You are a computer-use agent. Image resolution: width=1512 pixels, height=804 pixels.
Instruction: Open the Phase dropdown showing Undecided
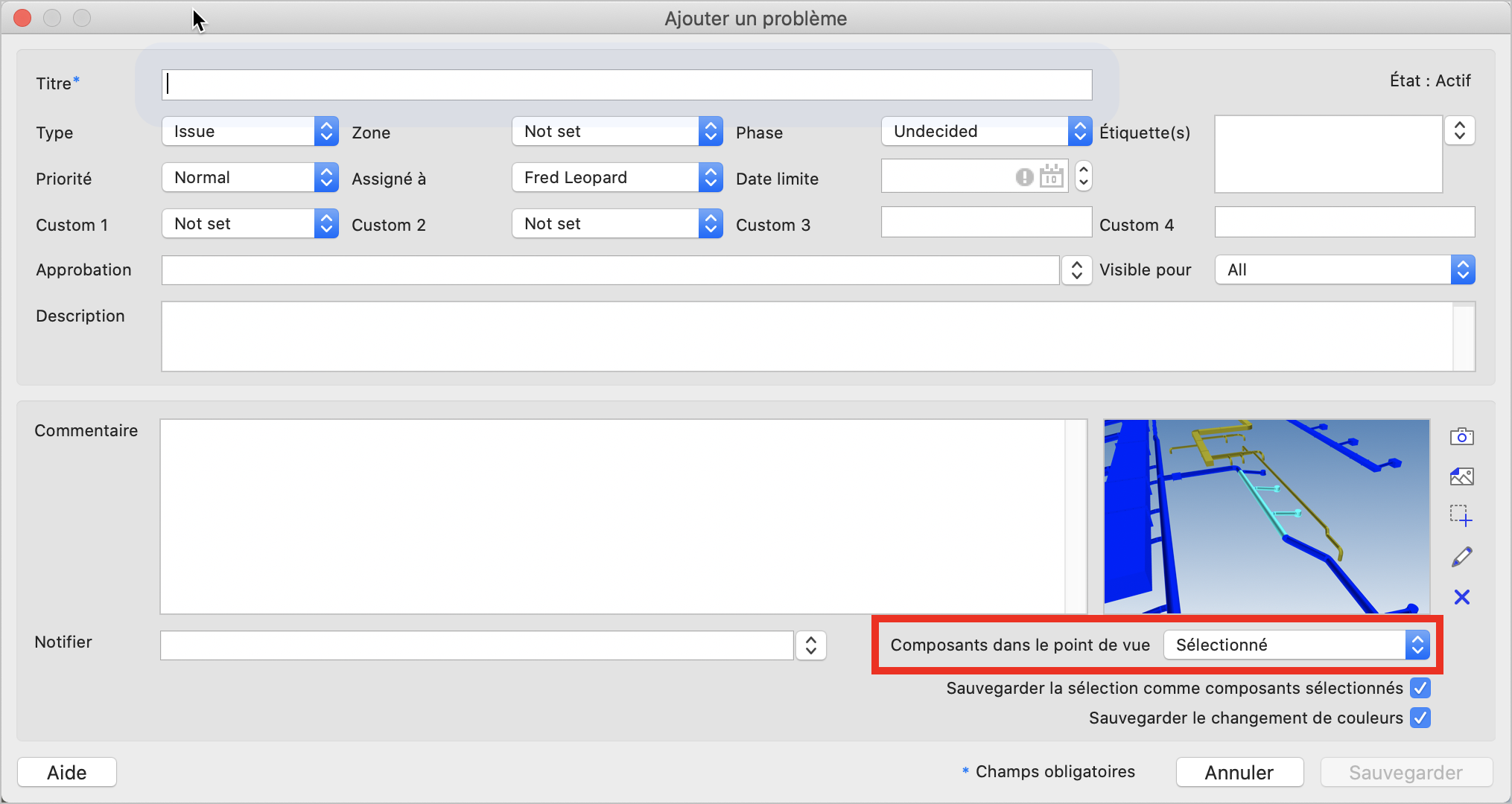pos(987,131)
